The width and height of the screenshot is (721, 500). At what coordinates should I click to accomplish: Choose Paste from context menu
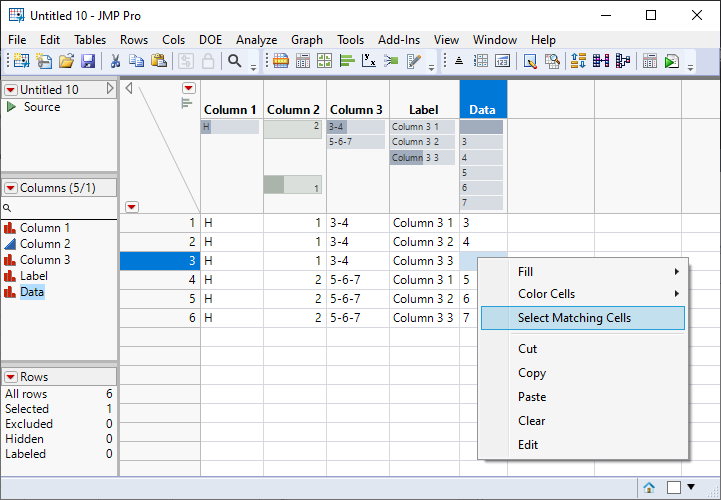pos(583,397)
